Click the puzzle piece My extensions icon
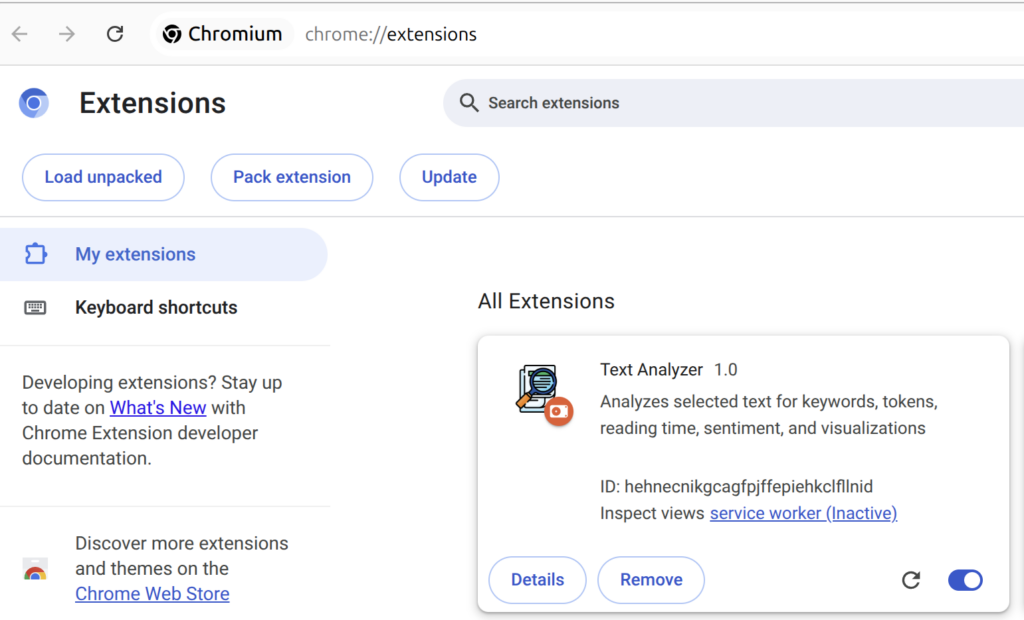The height and width of the screenshot is (620, 1024). pos(36,254)
